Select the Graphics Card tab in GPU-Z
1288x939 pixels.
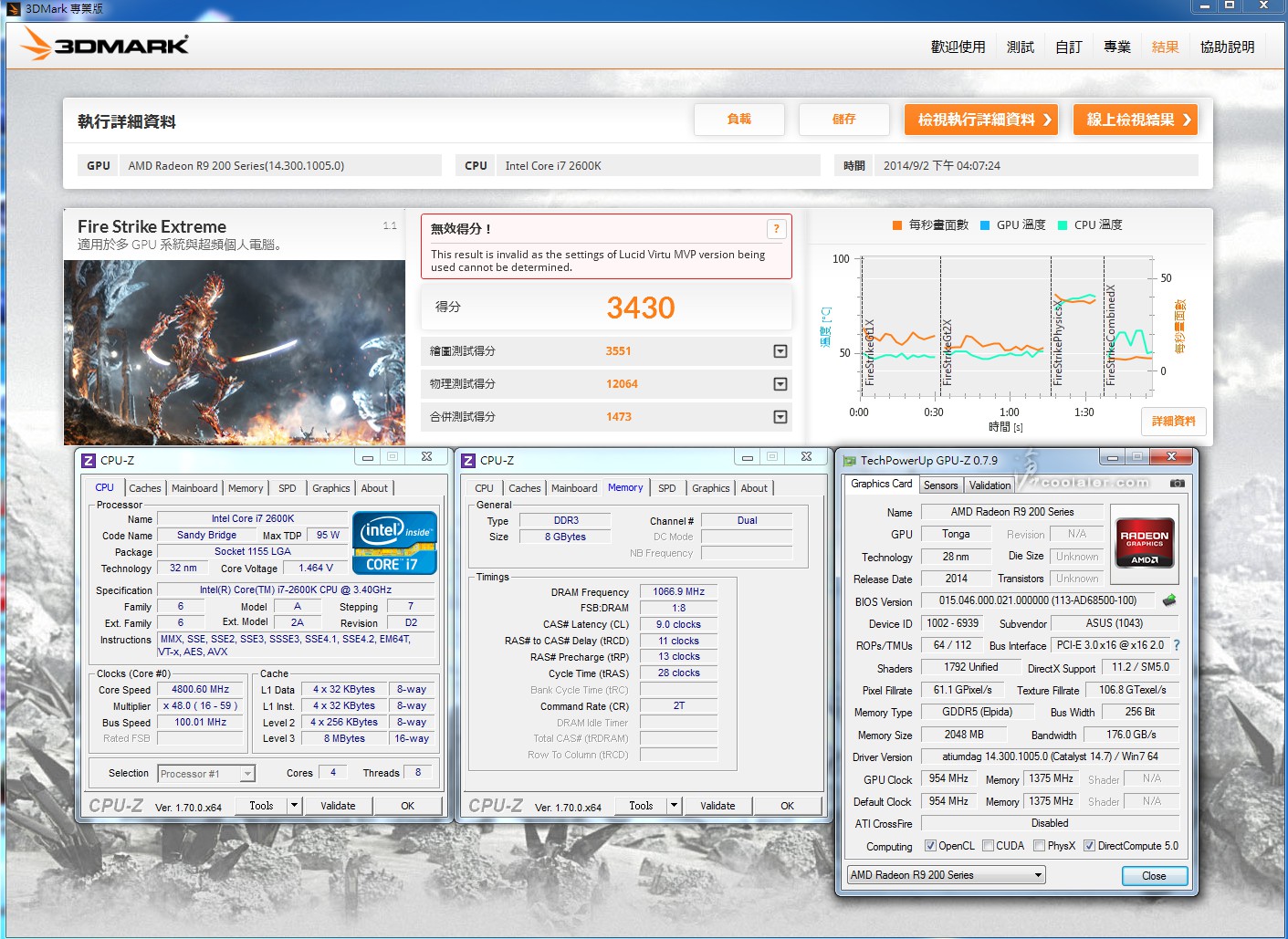pos(881,485)
